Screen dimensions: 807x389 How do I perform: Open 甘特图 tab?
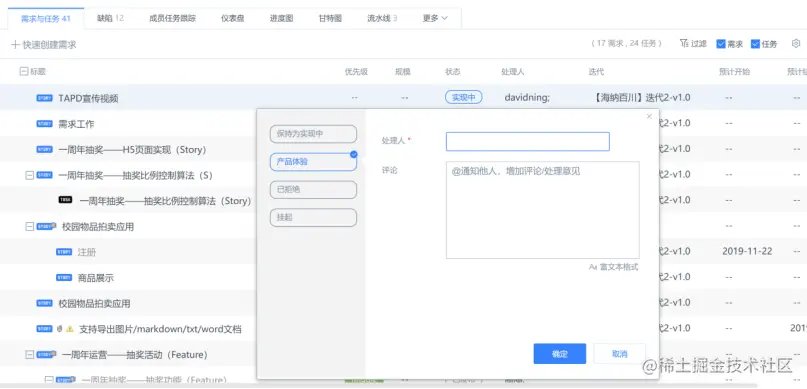pos(330,18)
